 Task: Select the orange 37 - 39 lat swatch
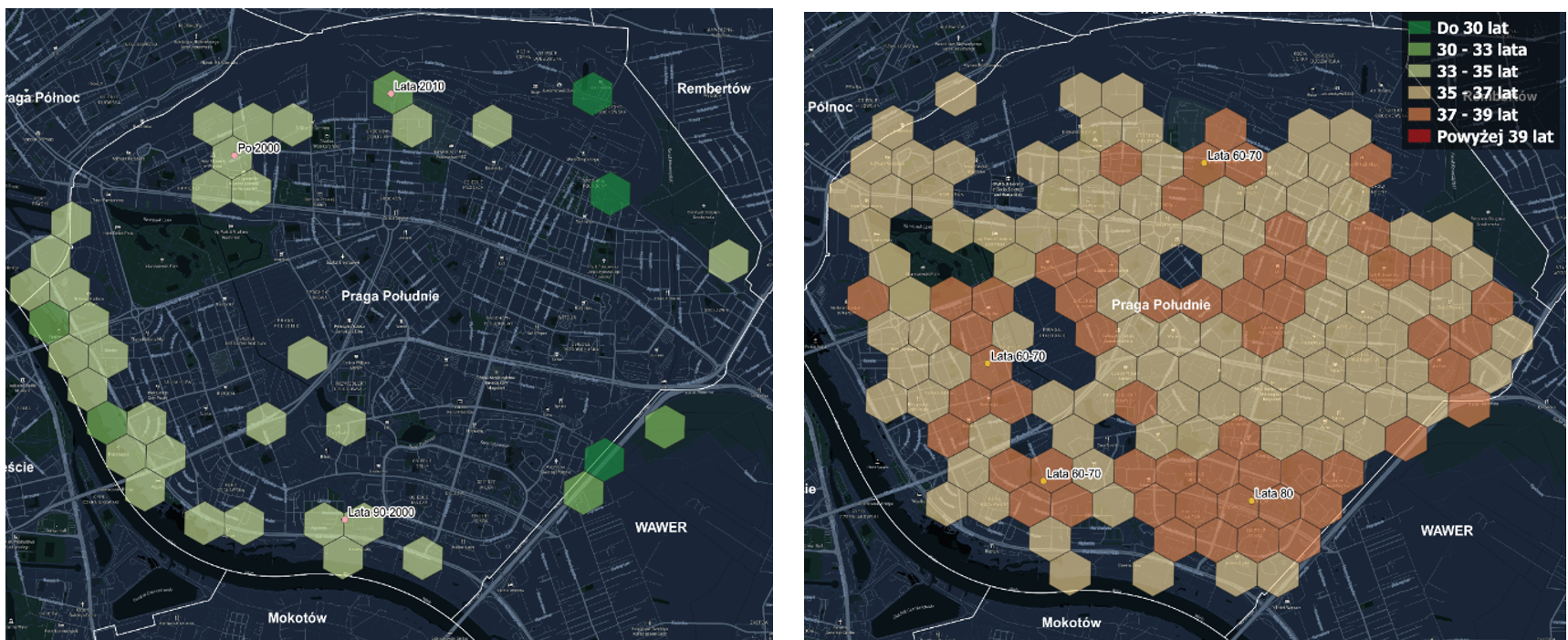tap(1419, 115)
